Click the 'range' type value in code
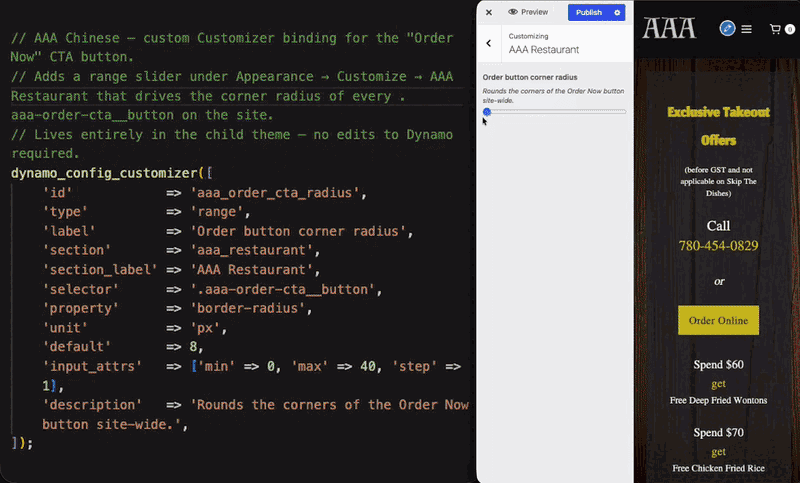Screen dimensions: 800x483 click(x=217, y=212)
